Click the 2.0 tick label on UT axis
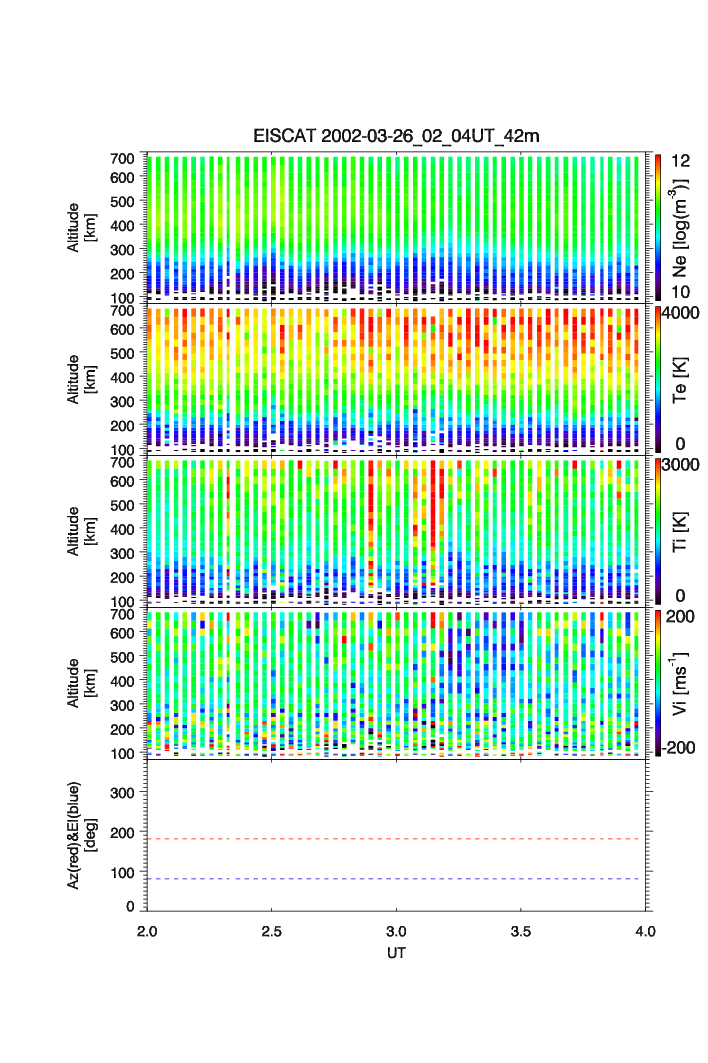This screenshot has width=708, height=1063. (x=147, y=931)
